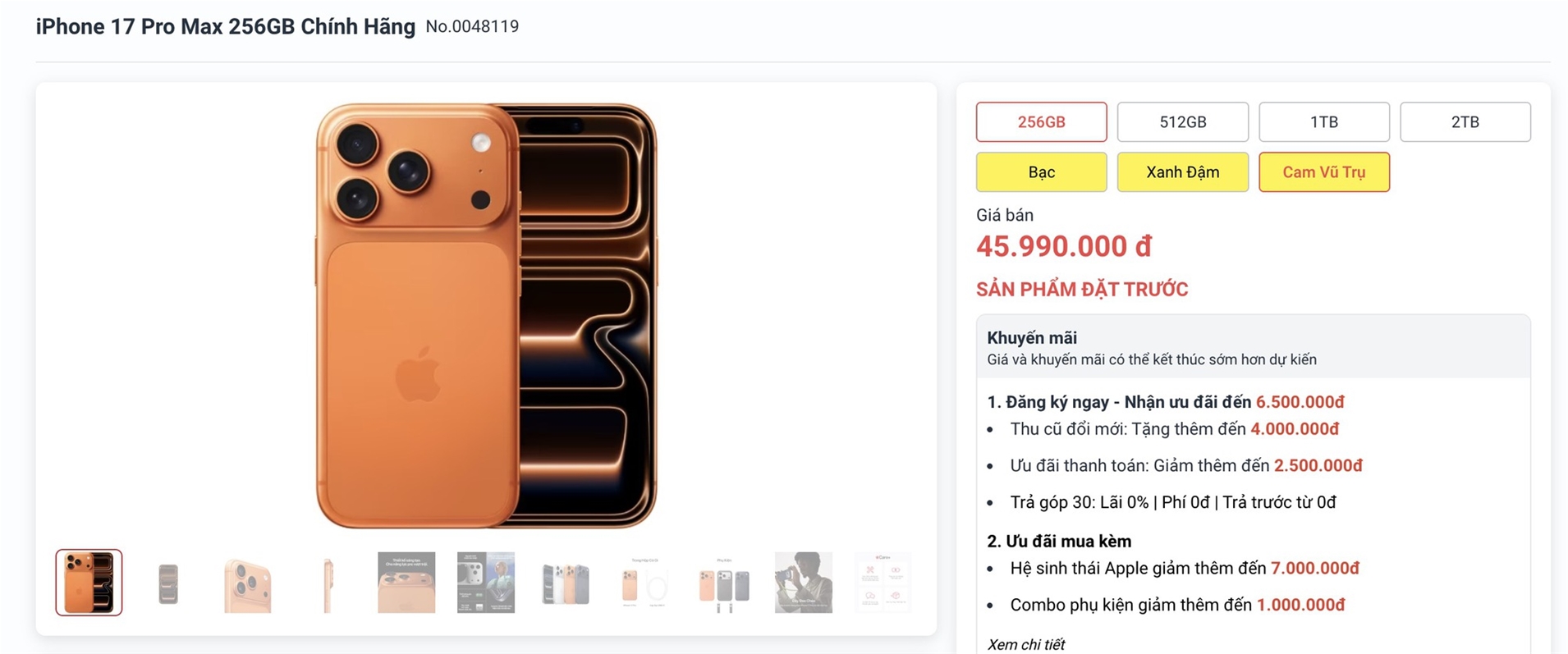1568x654 pixels.
Task: View the phone cases accessories thumbnail
Action: 724,583
